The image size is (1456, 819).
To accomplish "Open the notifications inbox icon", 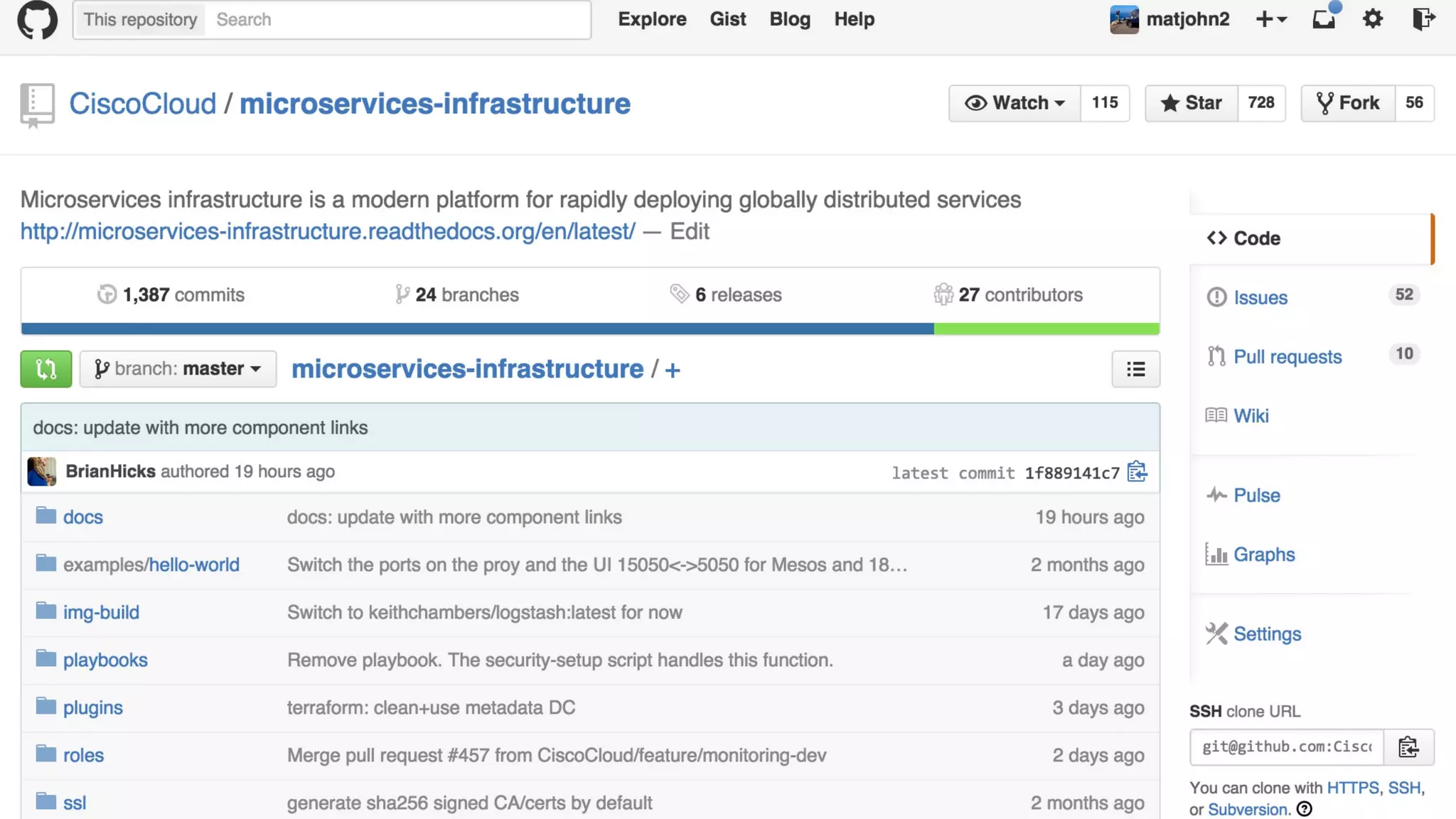I will [x=1324, y=19].
